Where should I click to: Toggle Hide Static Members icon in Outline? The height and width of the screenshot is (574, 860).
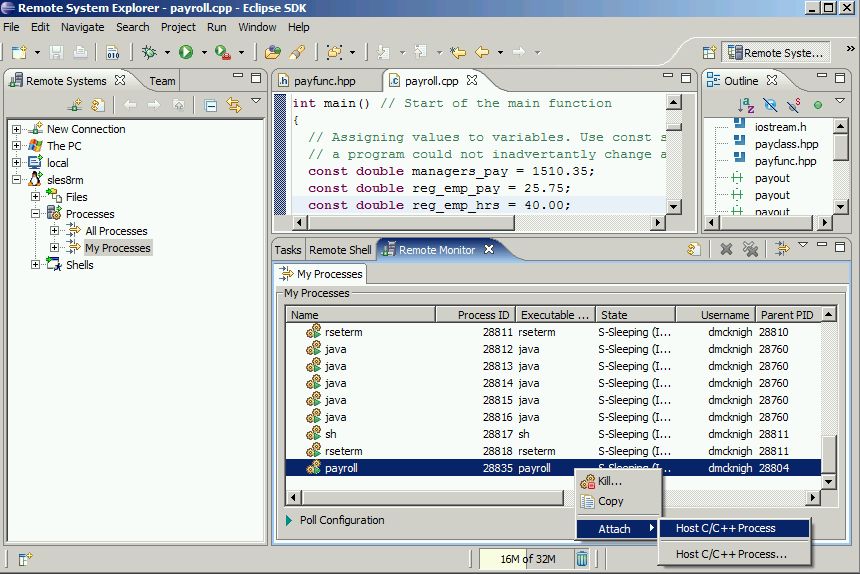tap(794, 104)
